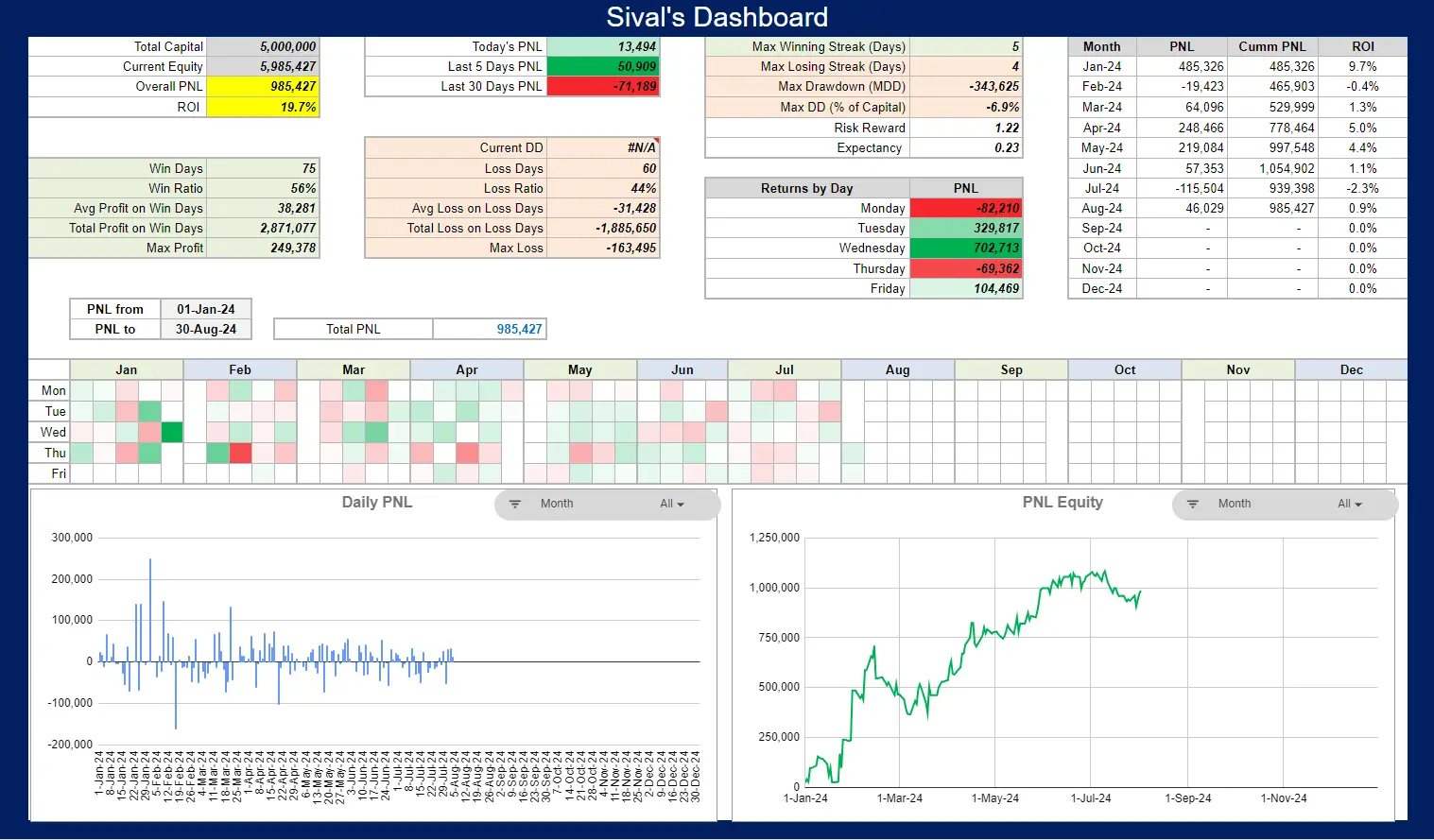Click the Max Losing Streak value 4
1434x840 pixels.
click(966, 66)
